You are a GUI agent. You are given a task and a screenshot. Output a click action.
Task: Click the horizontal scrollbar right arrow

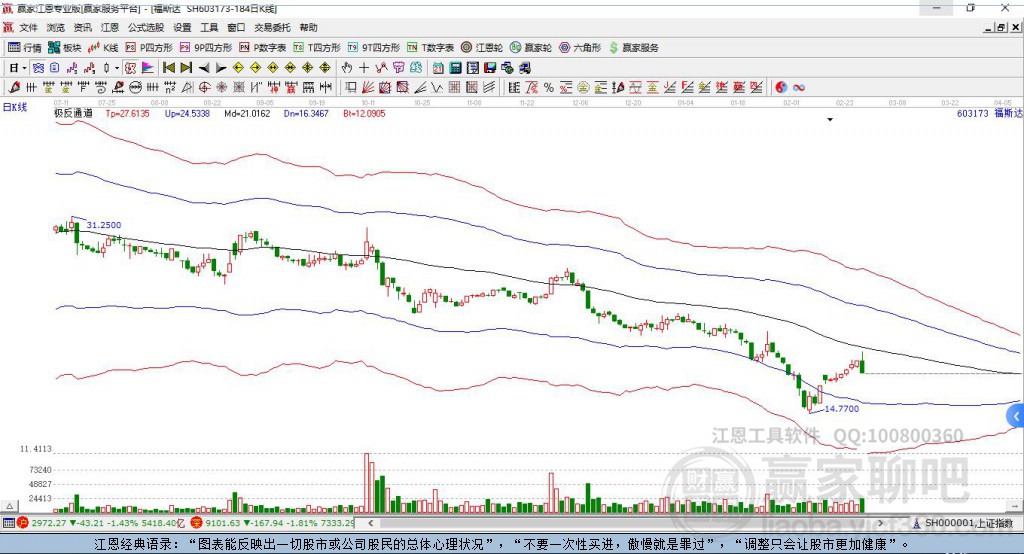click(880, 523)
